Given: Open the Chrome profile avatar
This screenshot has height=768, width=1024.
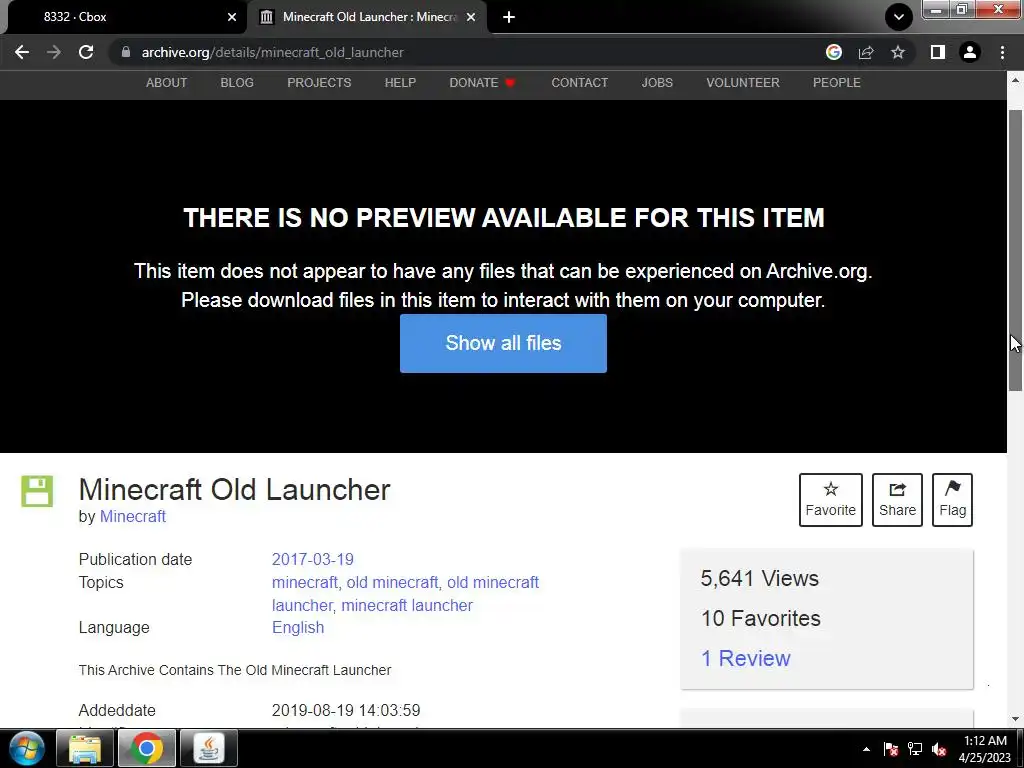Looking at the screenshot, I should point(970,52).
